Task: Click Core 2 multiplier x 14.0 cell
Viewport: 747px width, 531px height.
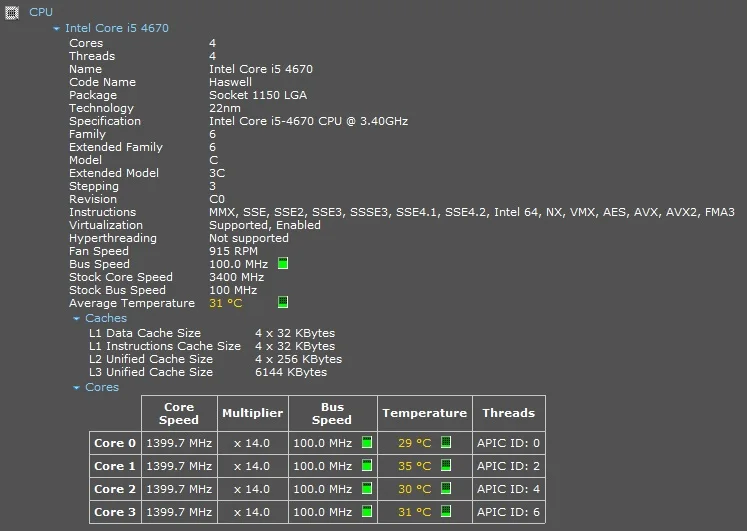Action: [x=252, y=489]
